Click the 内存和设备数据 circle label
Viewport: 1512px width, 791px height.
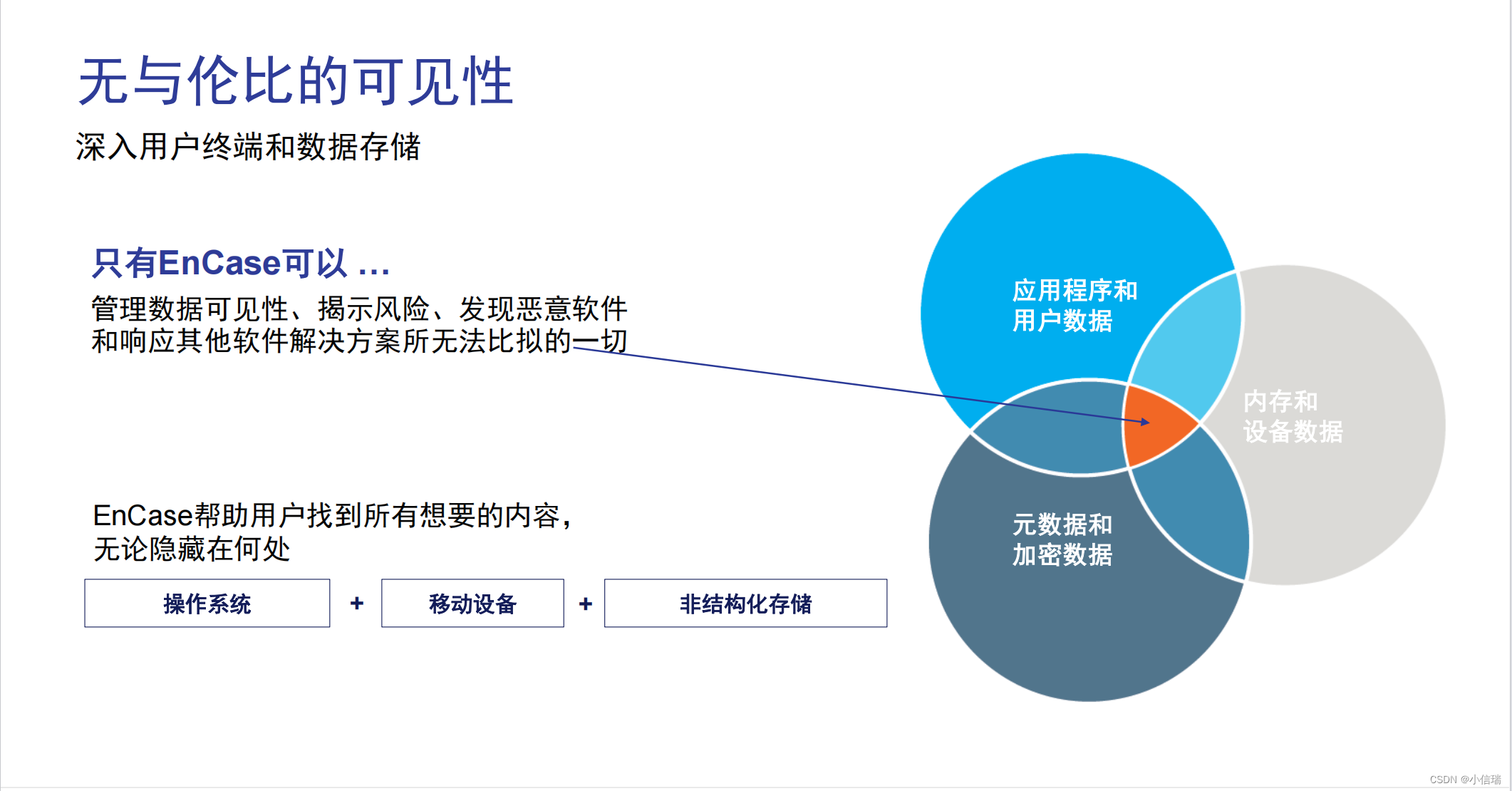(x=1293, y=416)
